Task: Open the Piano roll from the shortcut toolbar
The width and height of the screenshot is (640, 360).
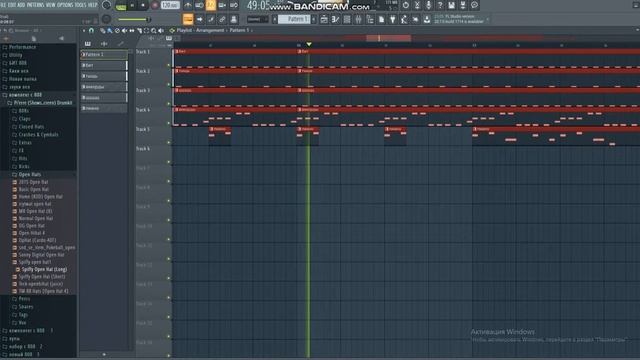Action: tap(336, 19)
